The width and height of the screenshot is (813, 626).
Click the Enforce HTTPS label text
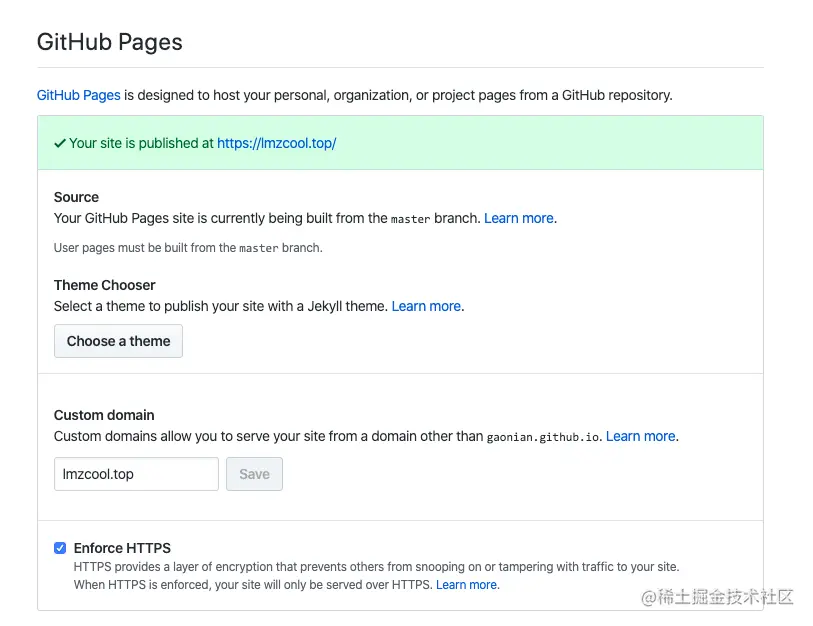click(x=122, y=548)
